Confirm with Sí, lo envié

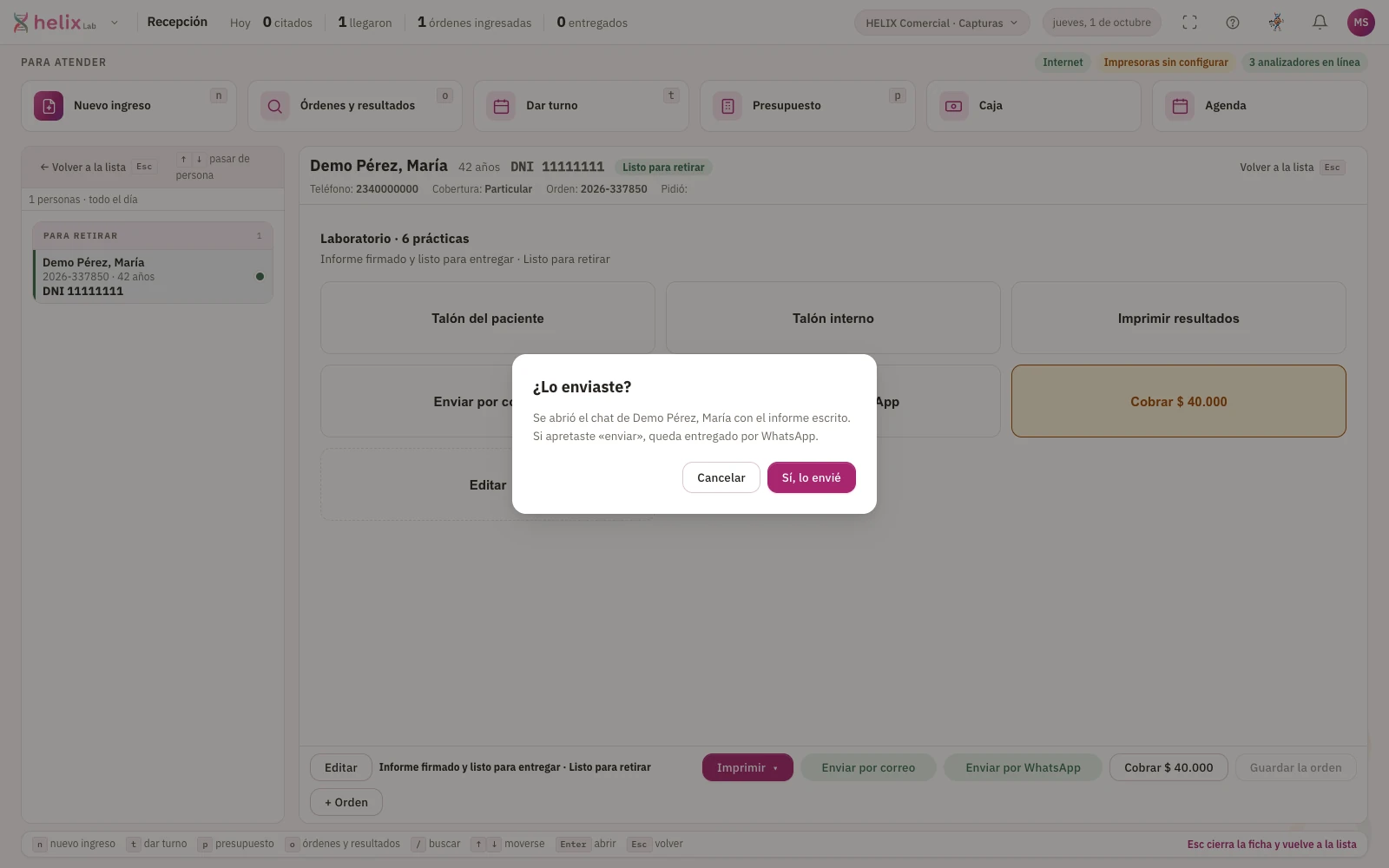point(811,477)
